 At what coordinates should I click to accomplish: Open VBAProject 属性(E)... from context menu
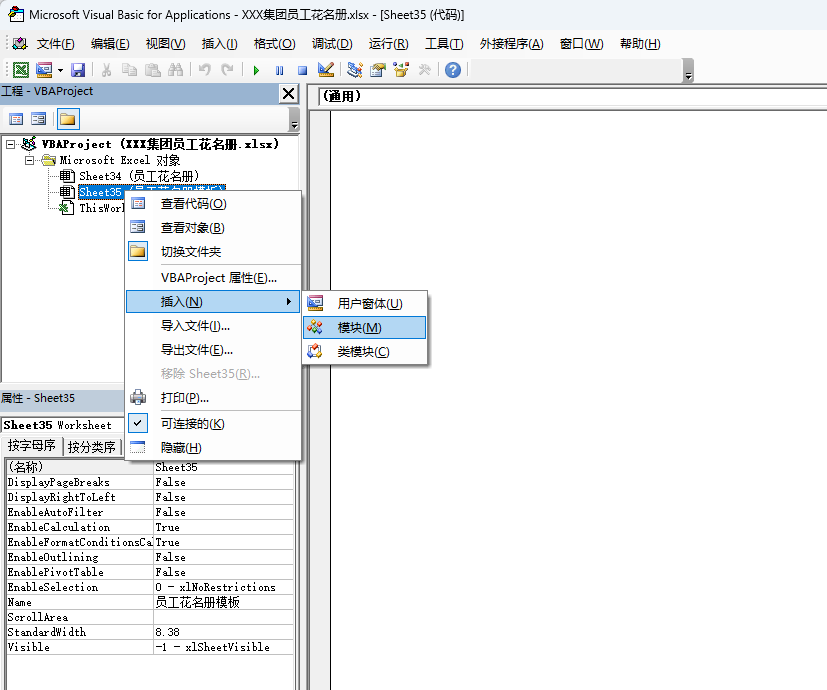click(214, 278)
